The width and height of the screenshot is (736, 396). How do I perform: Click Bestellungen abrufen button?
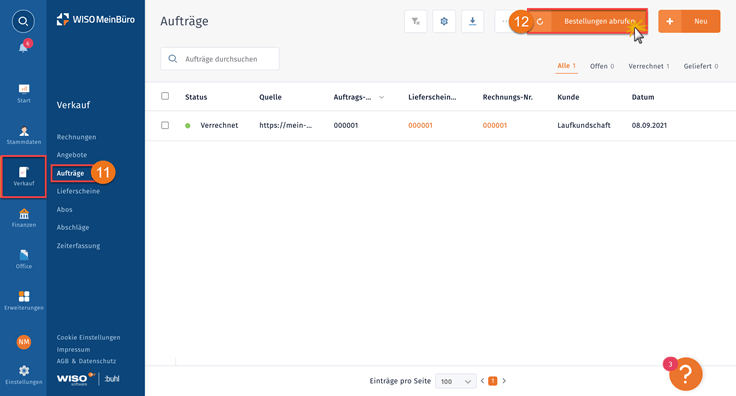[x=587, y=21]
